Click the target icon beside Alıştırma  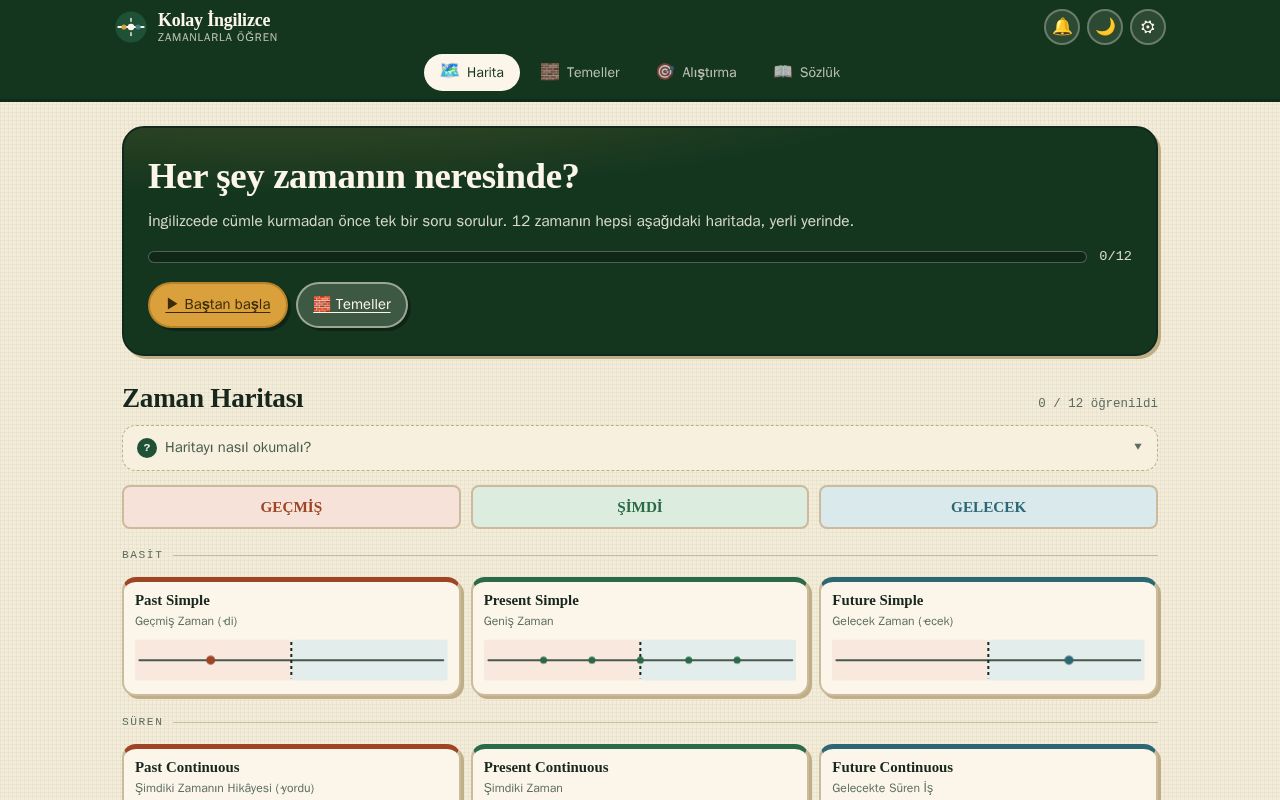665,71
